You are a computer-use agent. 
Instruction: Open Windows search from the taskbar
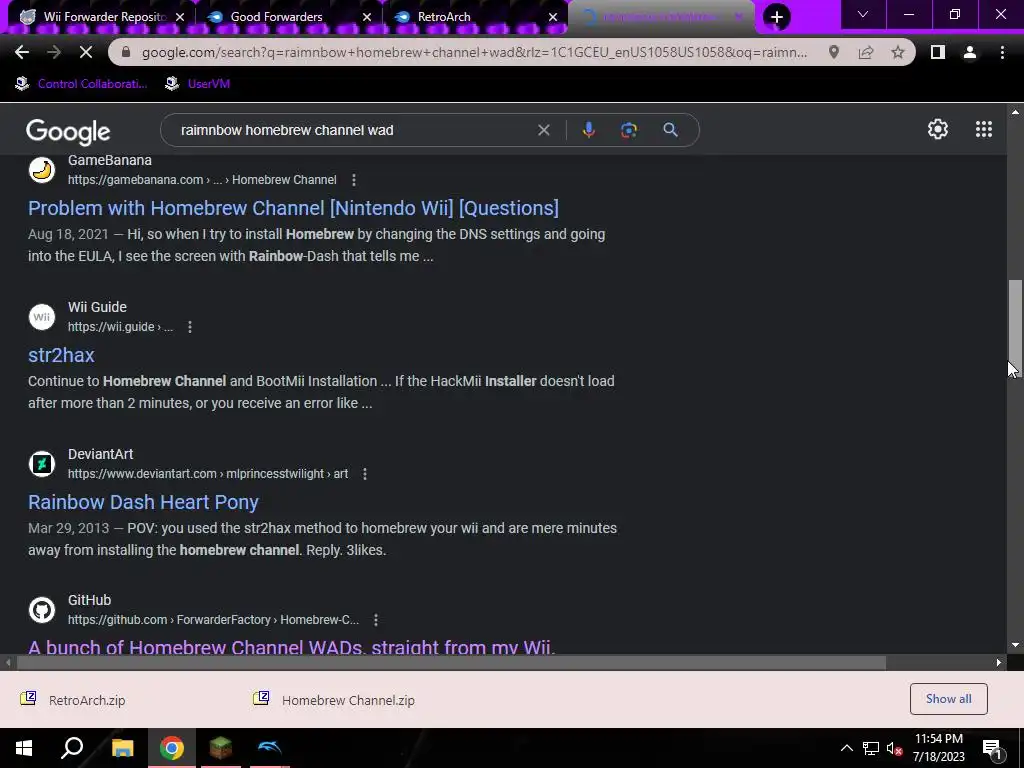[72, 748]
